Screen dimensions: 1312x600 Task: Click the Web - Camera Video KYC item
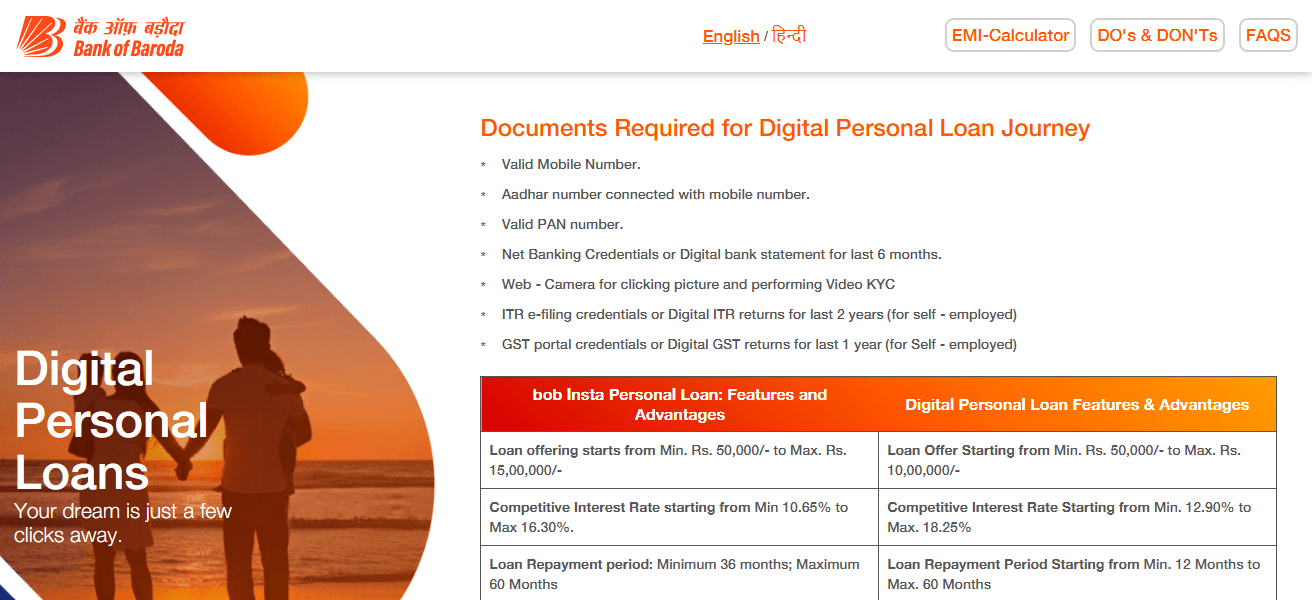point(698,284)
